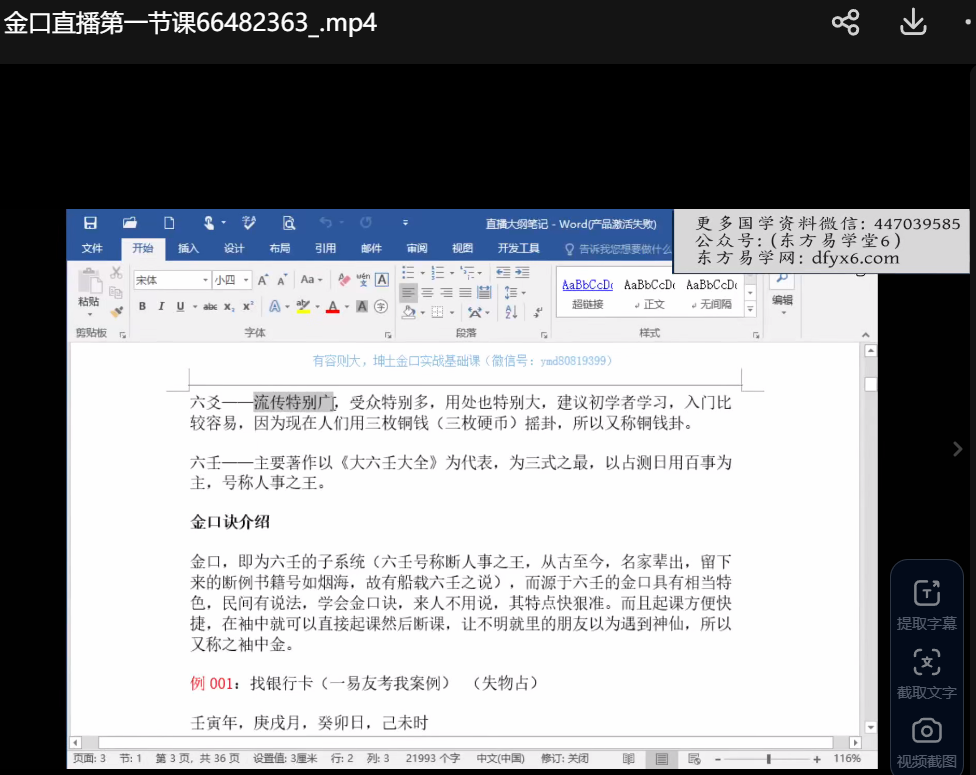976x775 pixels.
Task: Click 截取文字 to capture text
Action: pos(926,673)
